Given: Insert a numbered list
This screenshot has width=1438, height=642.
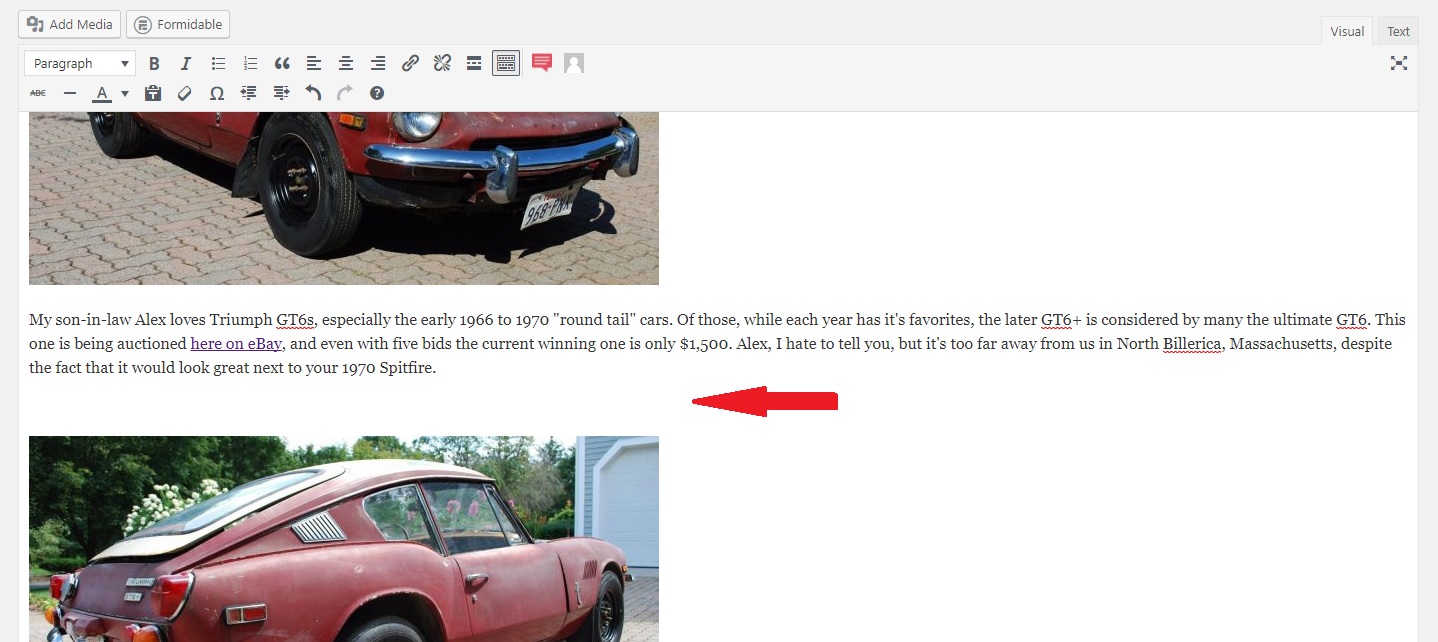Looking at the screenshot, I should [x=250, y=63].
